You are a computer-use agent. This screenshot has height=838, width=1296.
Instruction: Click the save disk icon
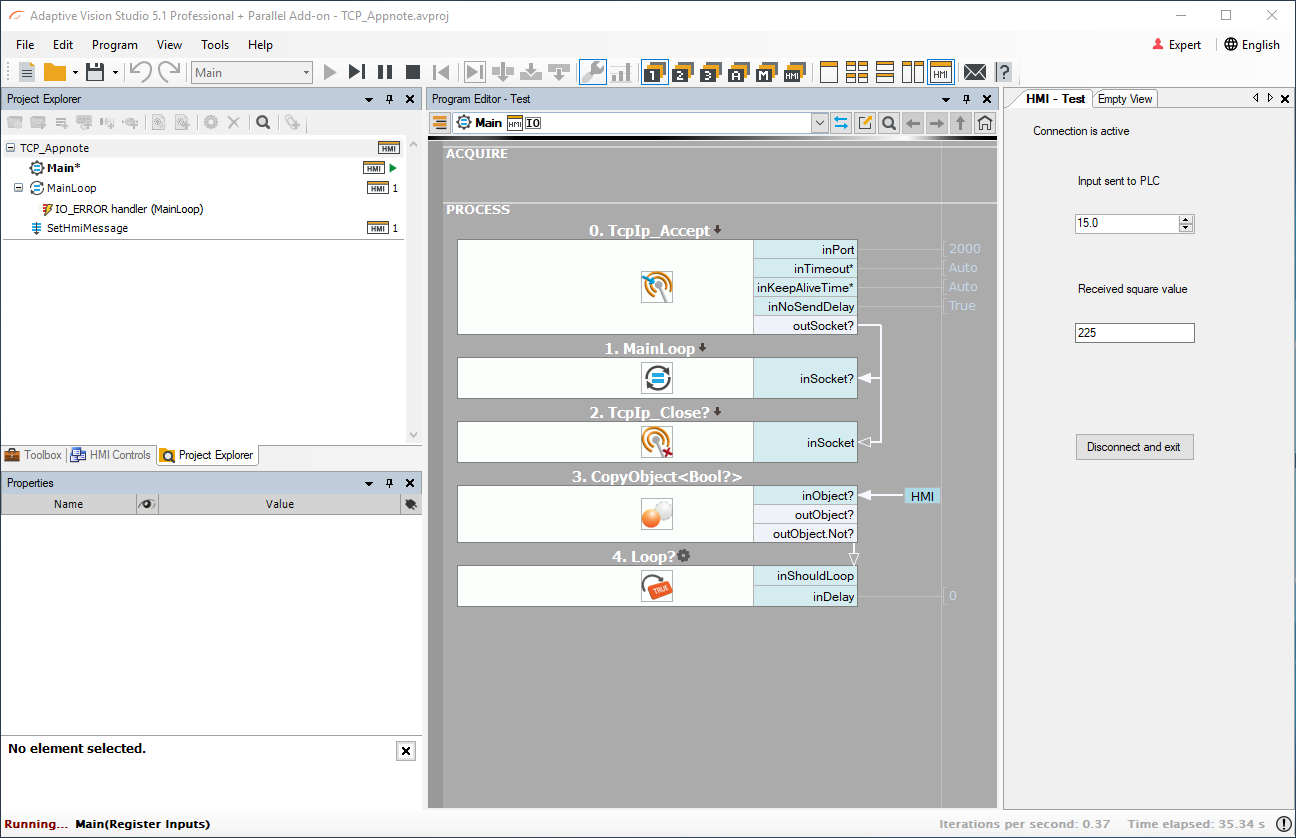(95, 72)
